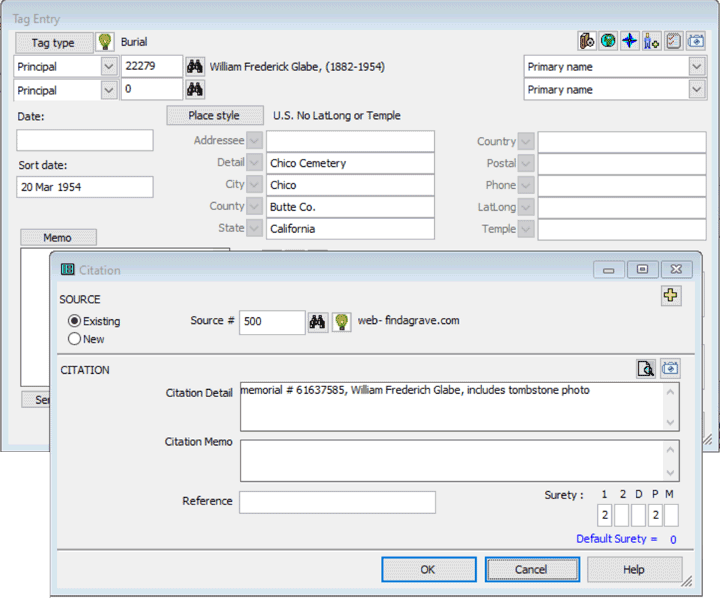
Task: Click the globe icon in Tag Entry toolbar
Action: (608, 41)
